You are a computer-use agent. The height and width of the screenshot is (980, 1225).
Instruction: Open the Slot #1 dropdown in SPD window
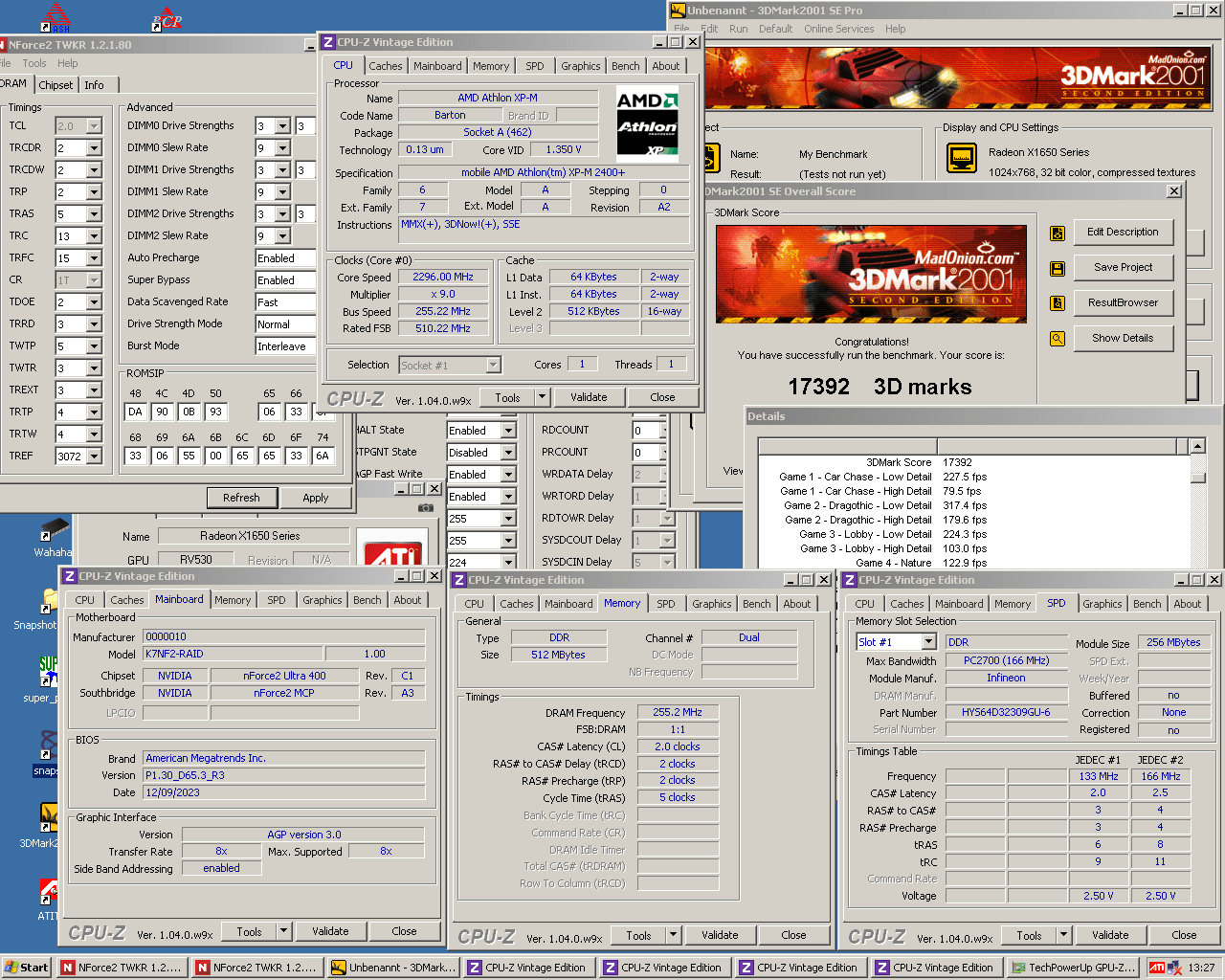[928, 642]
